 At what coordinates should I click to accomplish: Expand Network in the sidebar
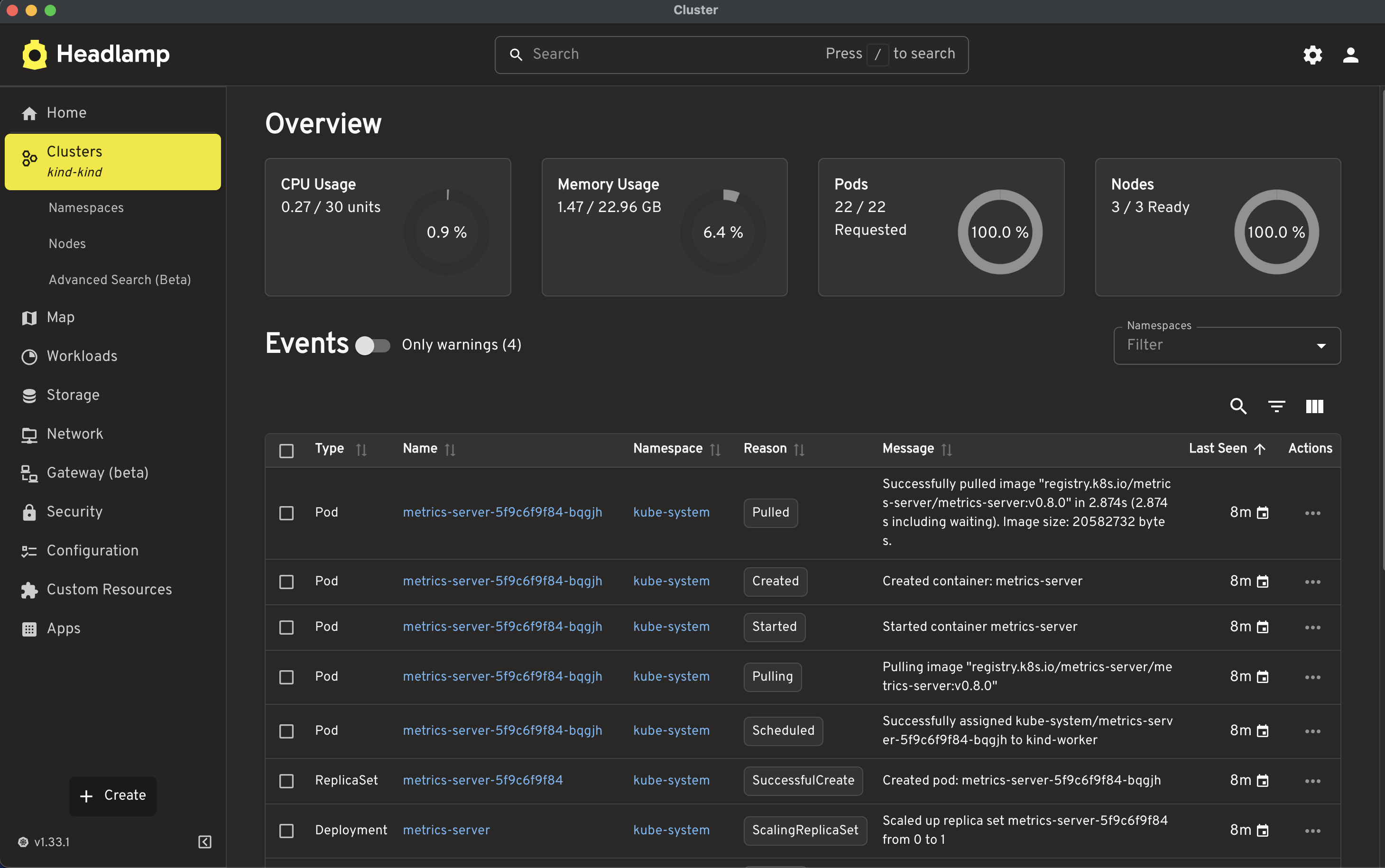click(x=112, y=434)
